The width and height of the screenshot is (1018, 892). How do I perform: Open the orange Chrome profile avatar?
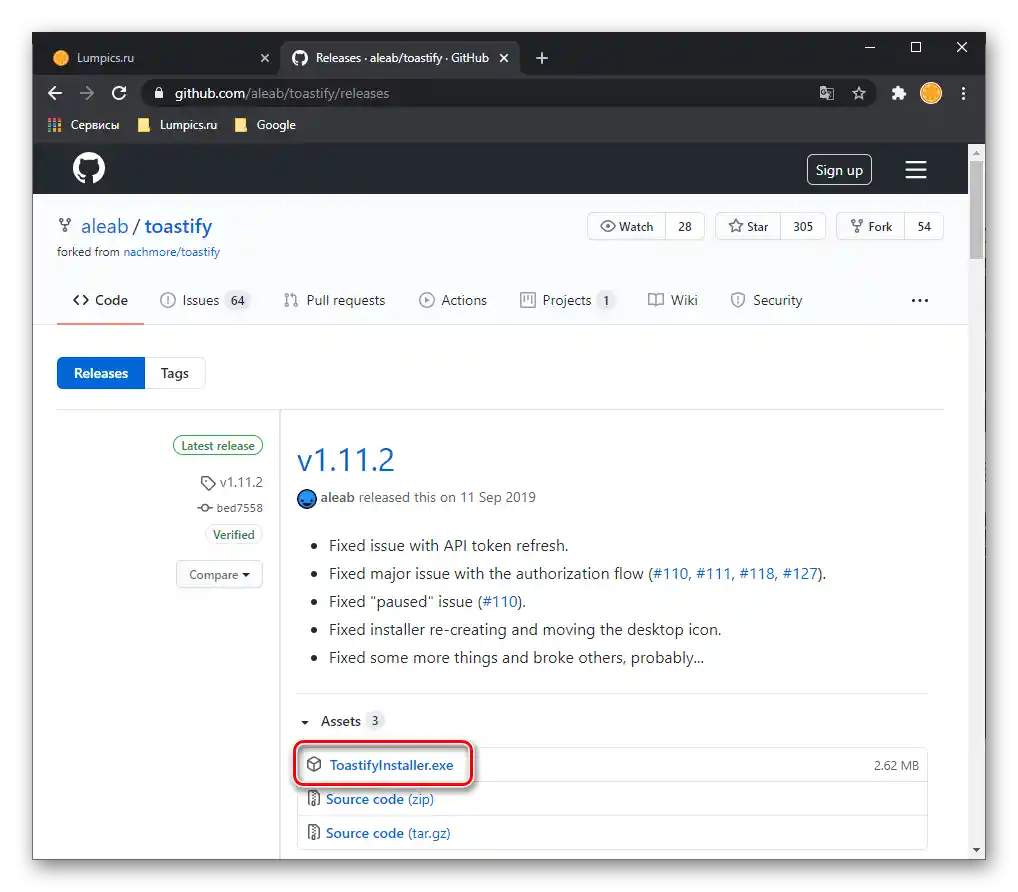coord(931,93)
